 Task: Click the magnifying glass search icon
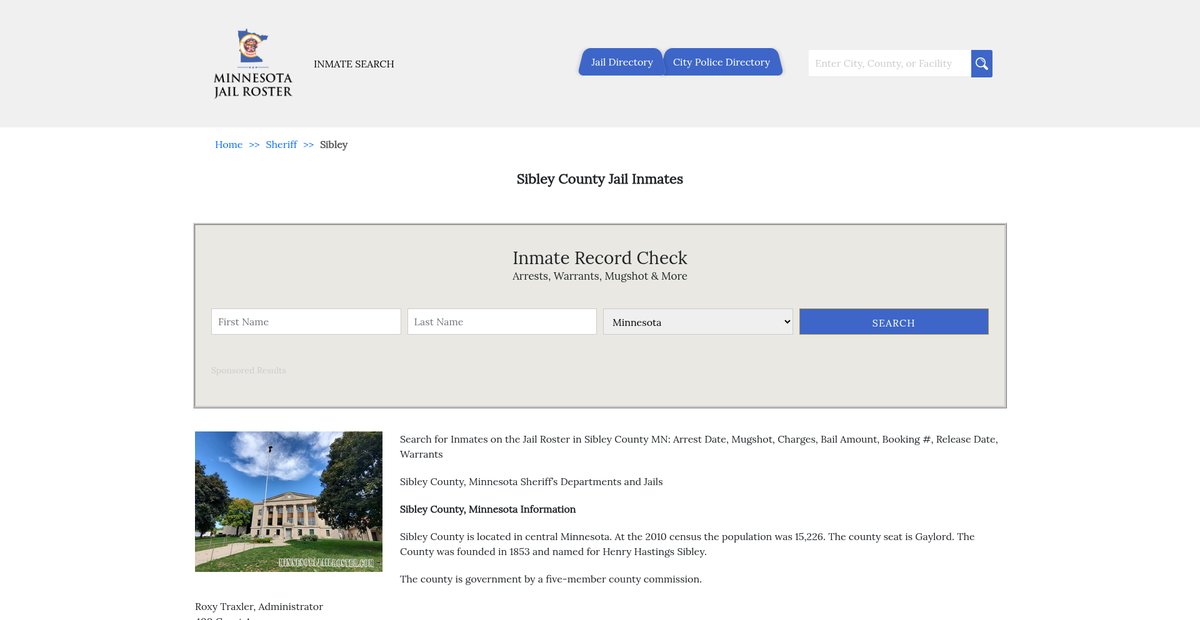(x=981, y=64)
